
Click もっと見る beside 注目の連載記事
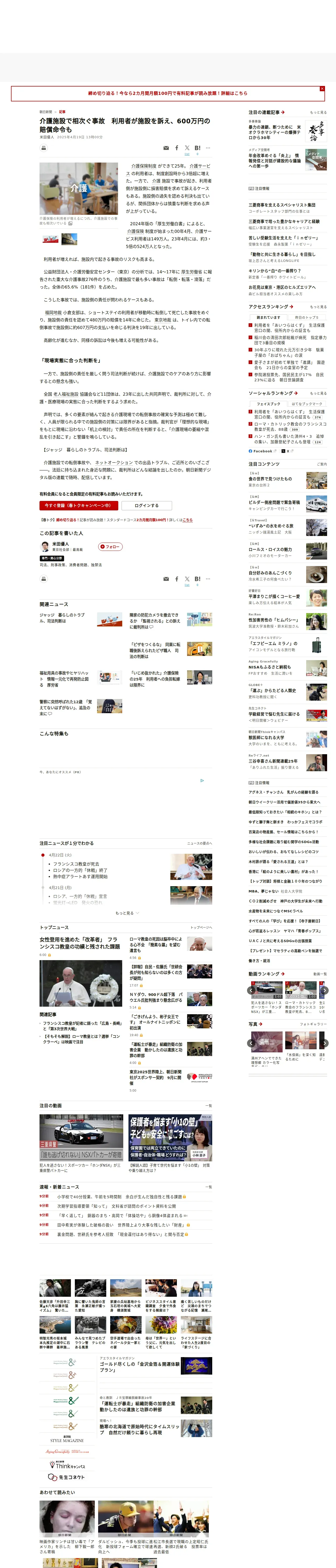tap(318, 113)
